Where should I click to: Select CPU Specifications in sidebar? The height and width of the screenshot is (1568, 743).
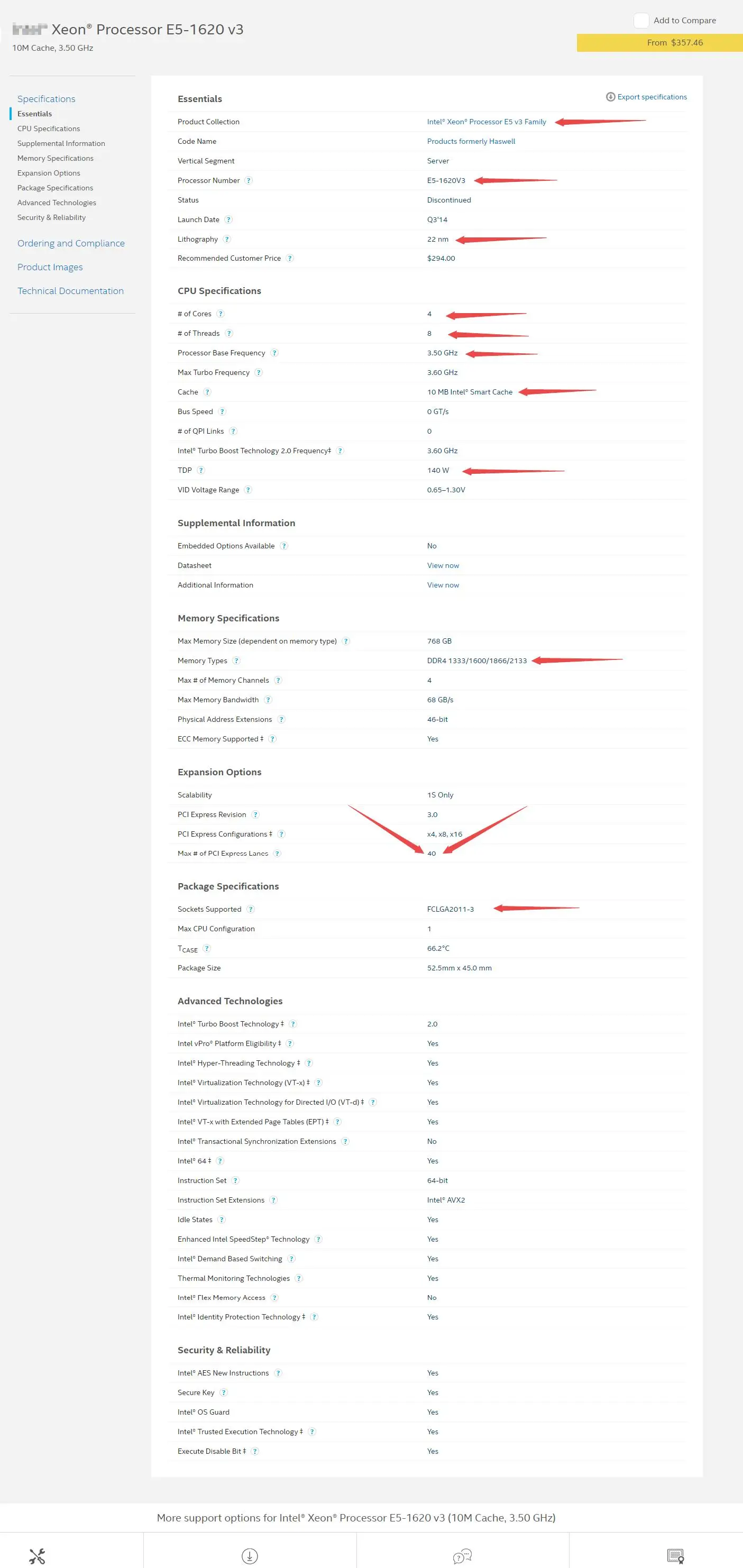coord(49,129)
